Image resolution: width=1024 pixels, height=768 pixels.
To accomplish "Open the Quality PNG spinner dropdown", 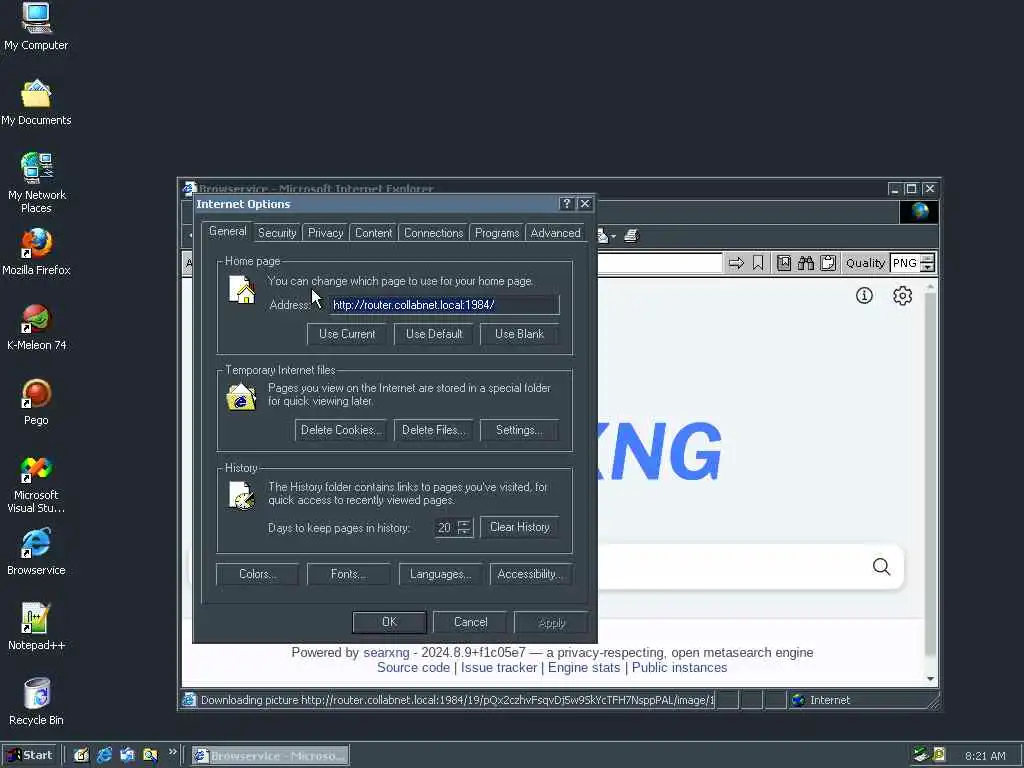I will coord(927,263).
